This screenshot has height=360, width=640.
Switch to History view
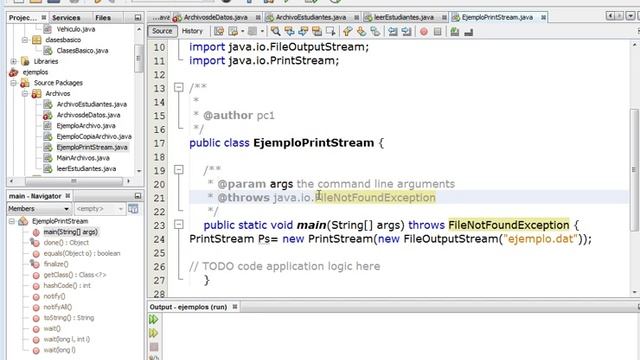tap(192, 31)
